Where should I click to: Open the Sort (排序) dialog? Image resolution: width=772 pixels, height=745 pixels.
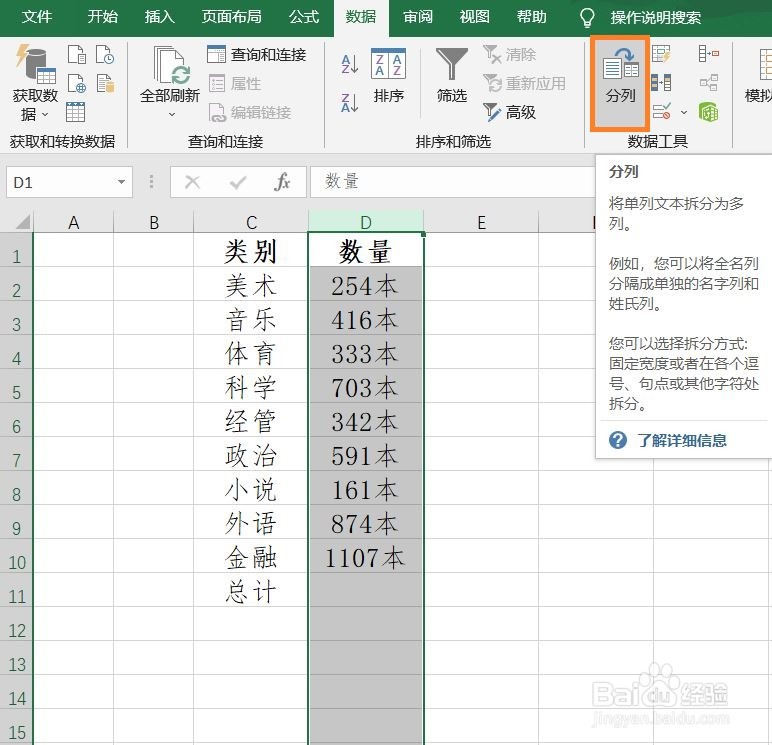(x=388, y=75)
